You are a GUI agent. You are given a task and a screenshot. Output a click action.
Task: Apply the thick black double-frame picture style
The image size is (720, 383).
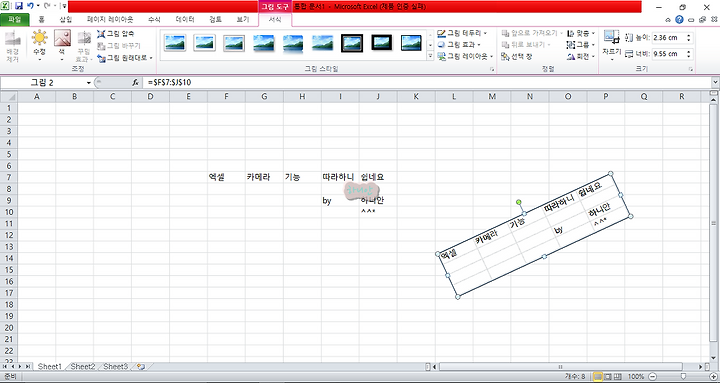point(352,43)
